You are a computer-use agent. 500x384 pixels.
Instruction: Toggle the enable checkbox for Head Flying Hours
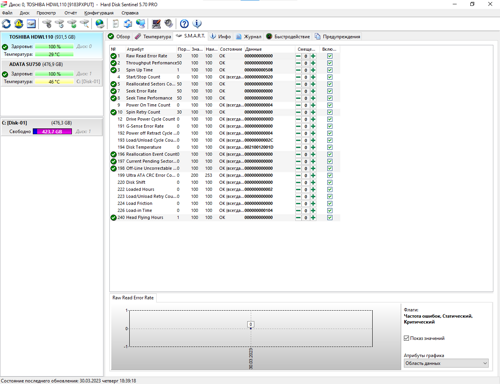[330, 218]
